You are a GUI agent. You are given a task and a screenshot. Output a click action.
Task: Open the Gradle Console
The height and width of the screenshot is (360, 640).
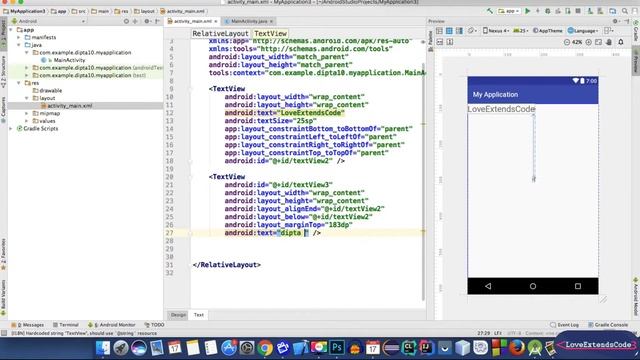(x=608, y=325)
